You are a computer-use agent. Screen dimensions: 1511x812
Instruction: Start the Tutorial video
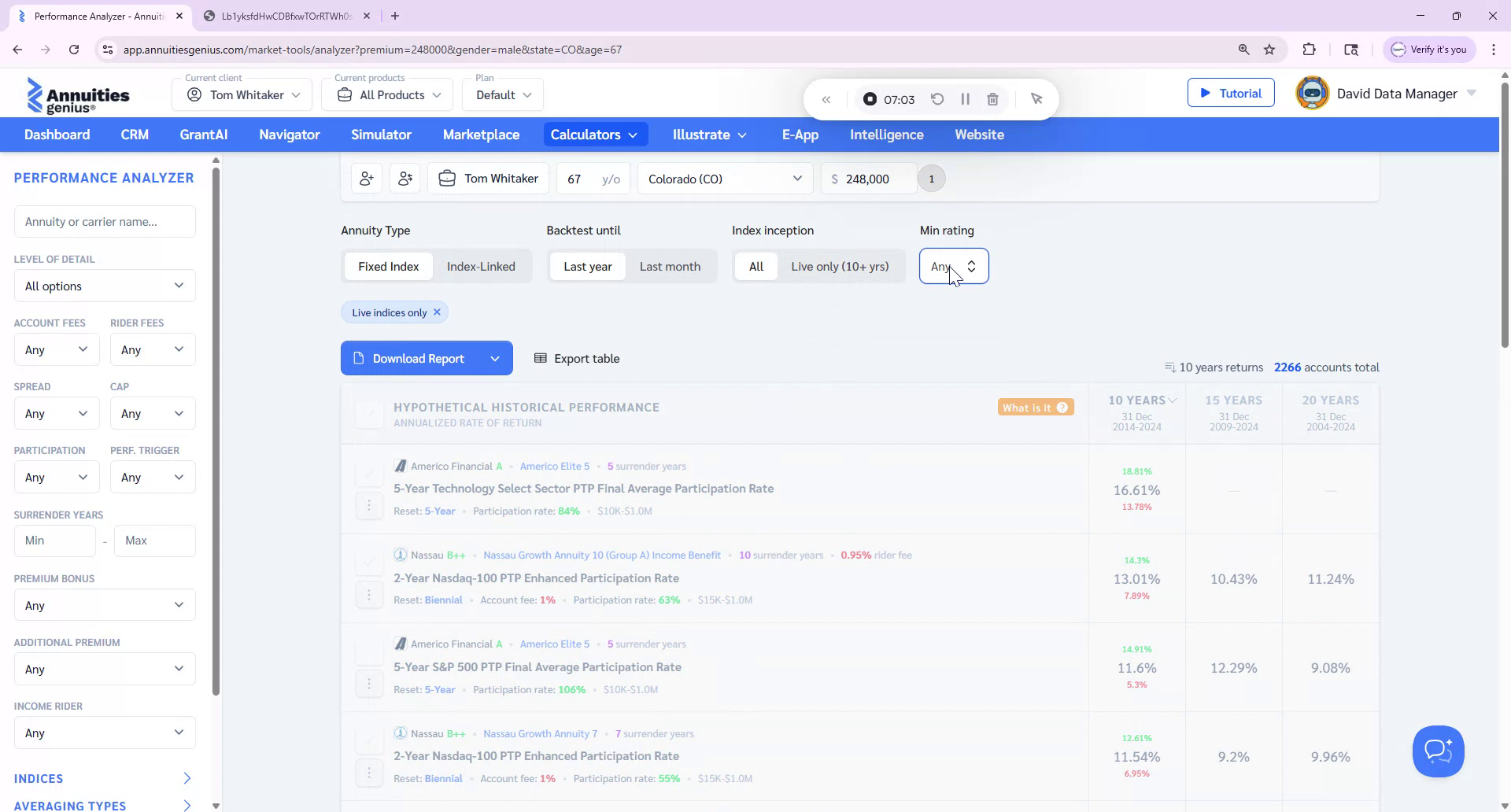pyautogui.click(x=1231, y=92)
